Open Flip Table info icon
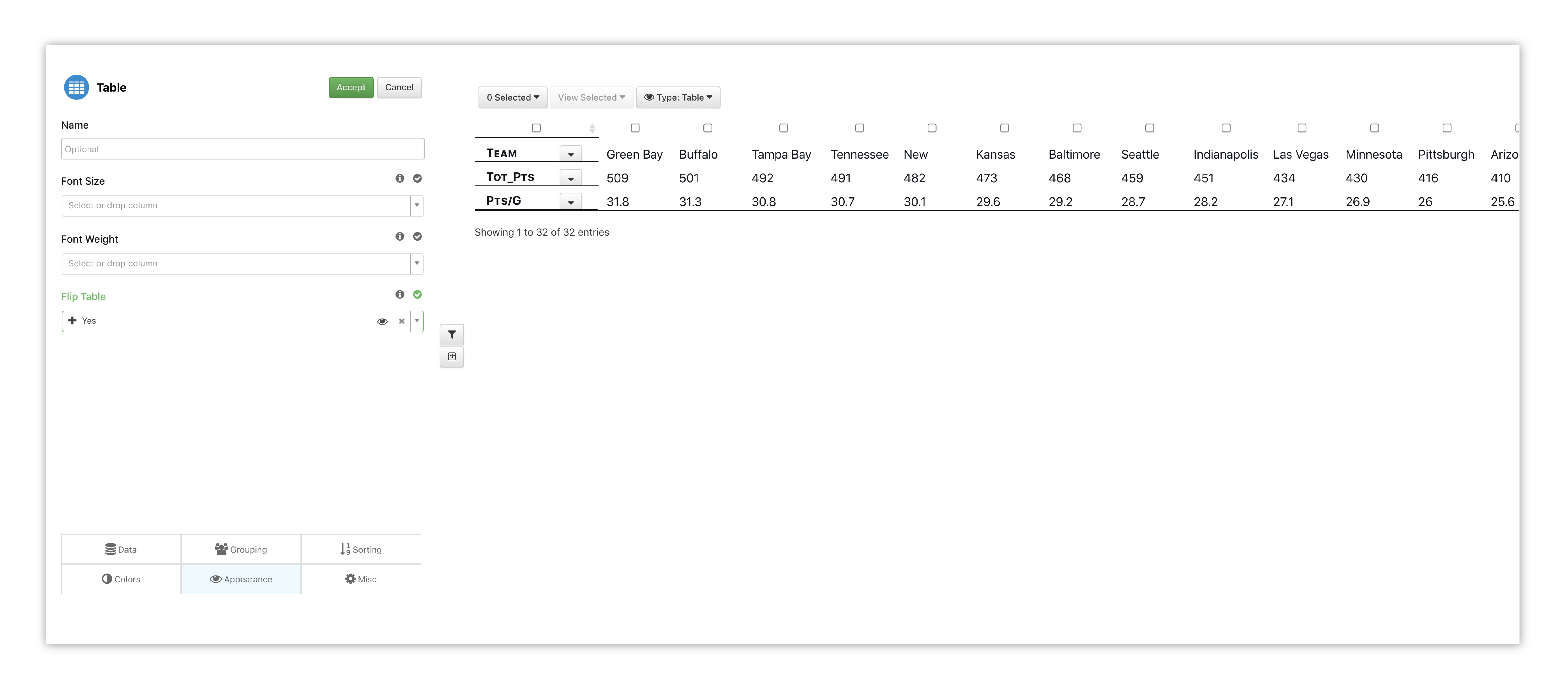Screen dimensions: 1568x696 click(x=400, y=294)
